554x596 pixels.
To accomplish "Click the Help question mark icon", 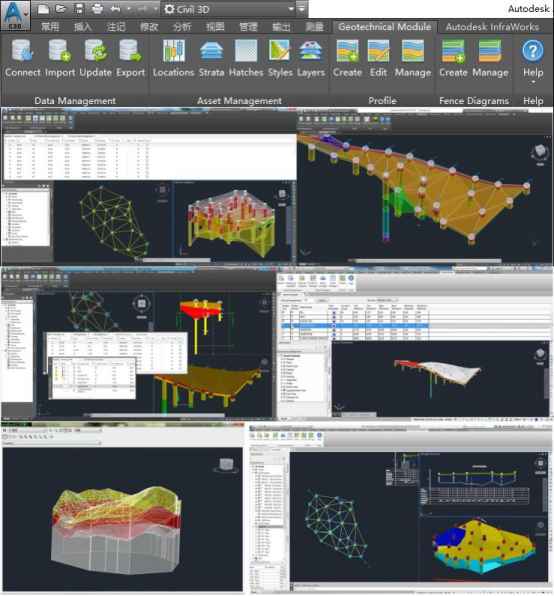I will [x=533, y=51].
